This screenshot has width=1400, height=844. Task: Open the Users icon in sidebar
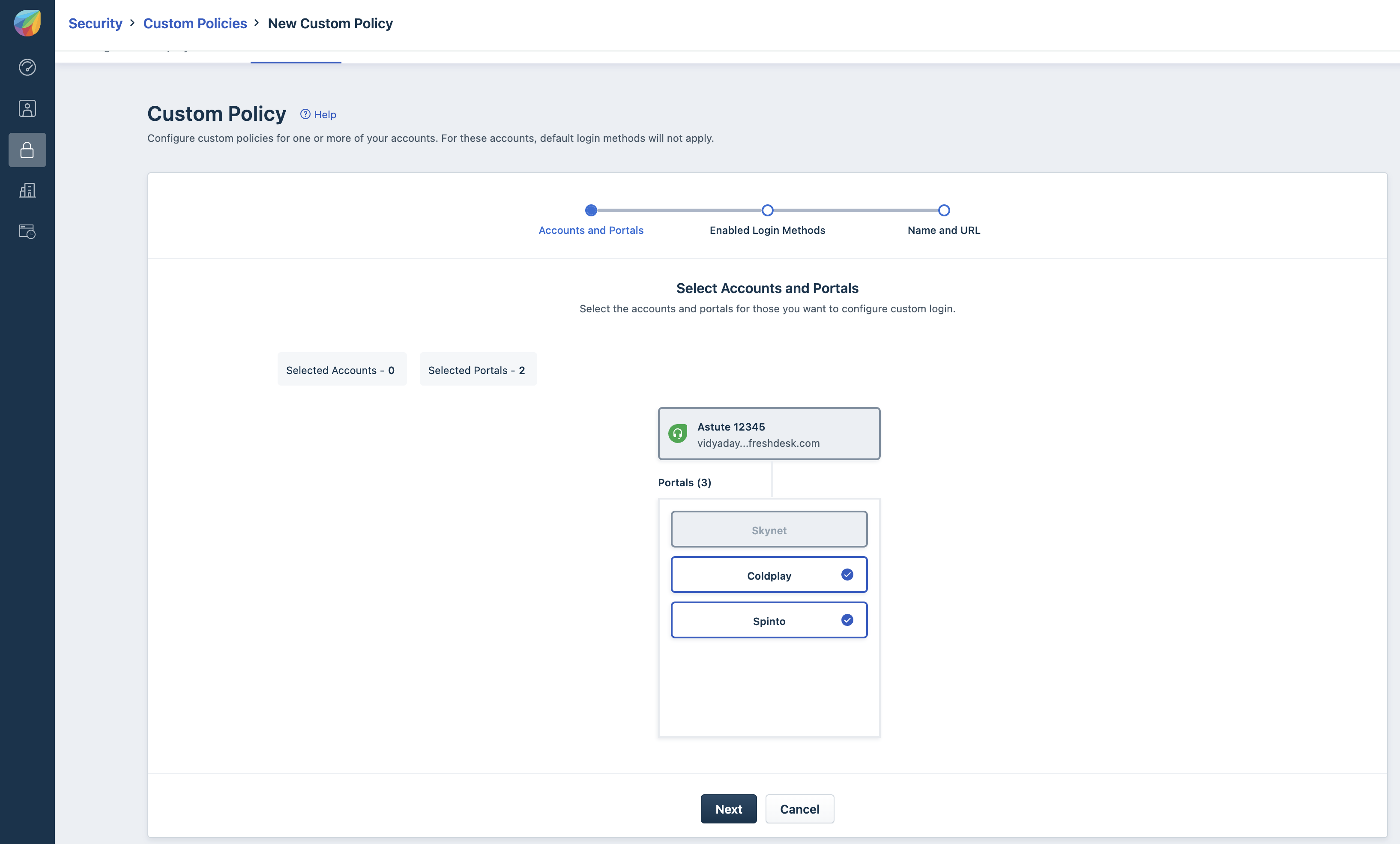pos(27,108)
